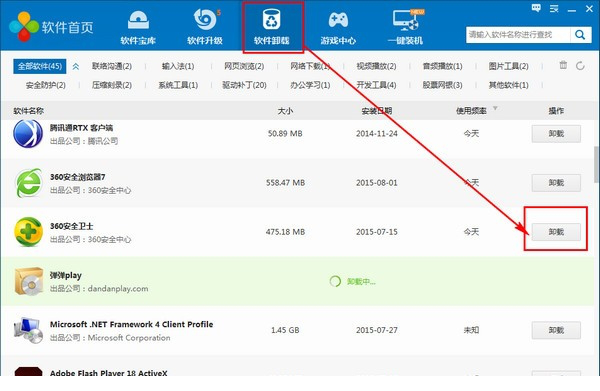Sort by 软件名称 column header

(x=29, y=111)
